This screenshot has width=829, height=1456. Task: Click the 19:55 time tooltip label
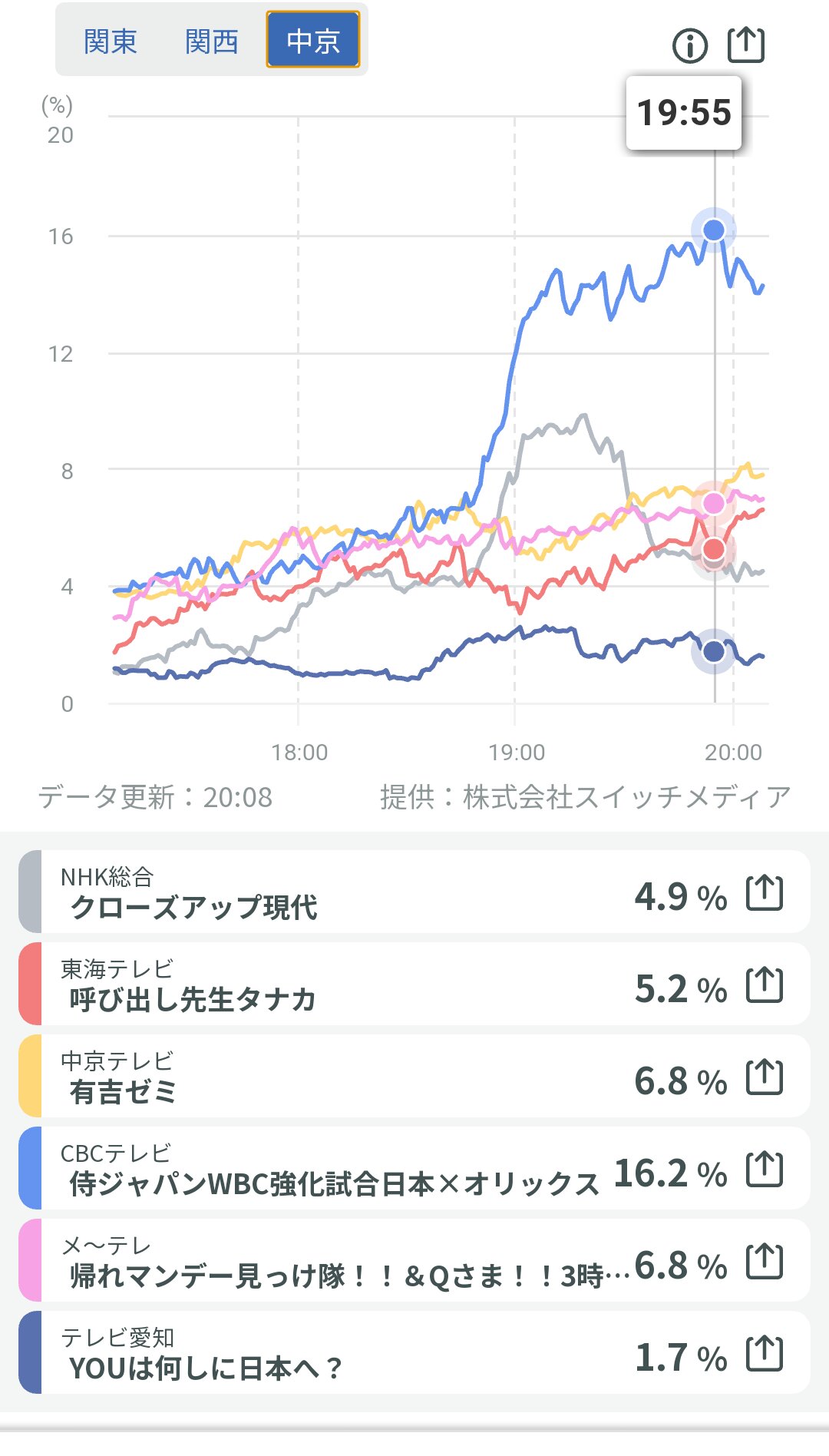[x=684, y=113]
